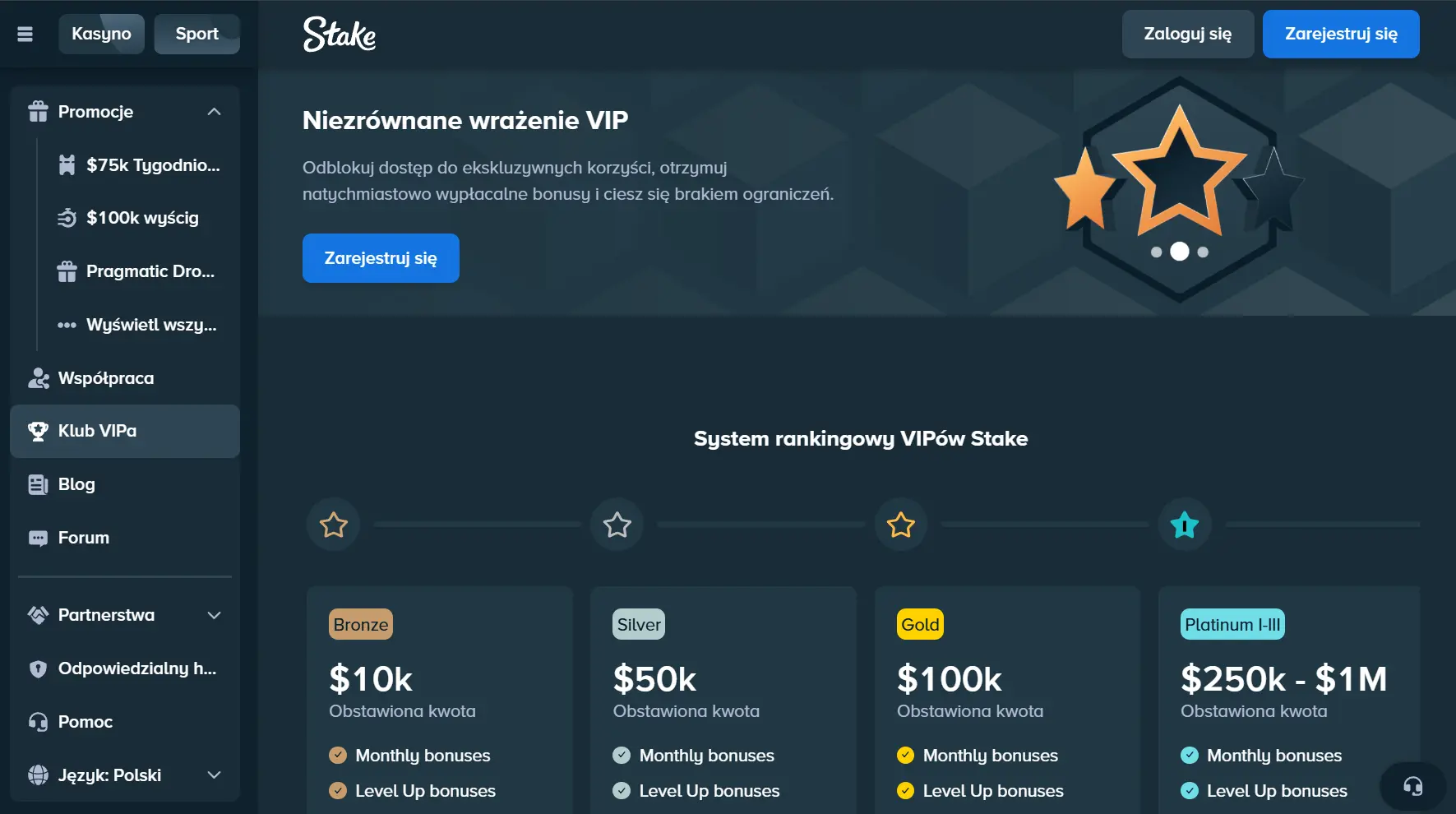
Task: Click the Odpowiedzialny hazard shield icon
Action: pyautogui.click(x=38, y=668)
